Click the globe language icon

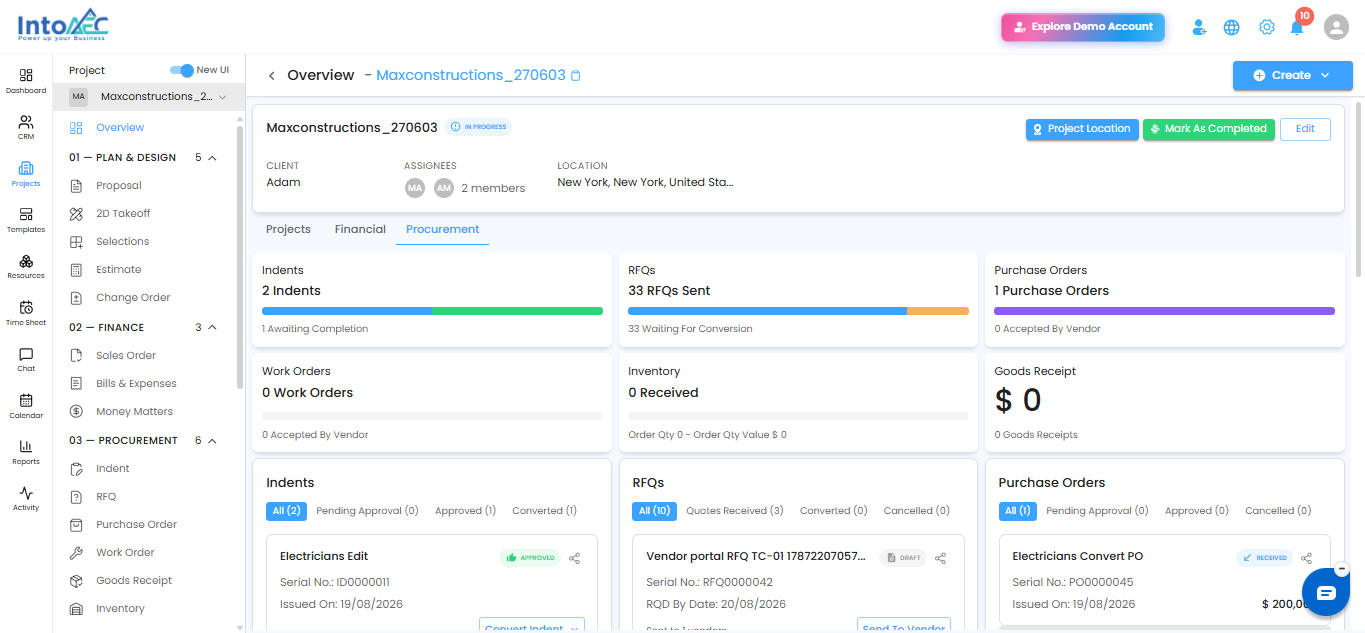(1232, 28)
